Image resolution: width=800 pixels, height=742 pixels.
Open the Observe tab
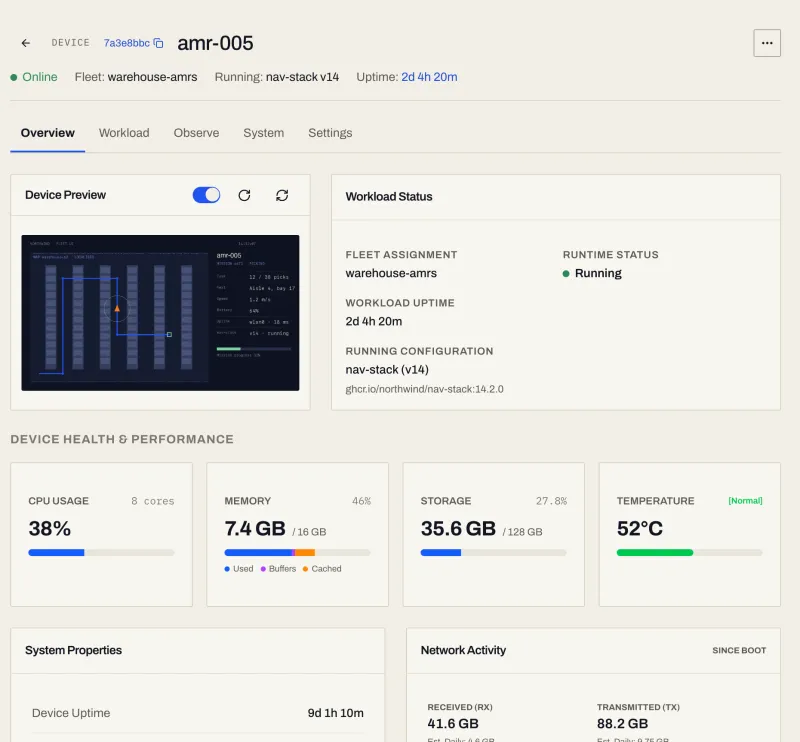pos(196,133)
